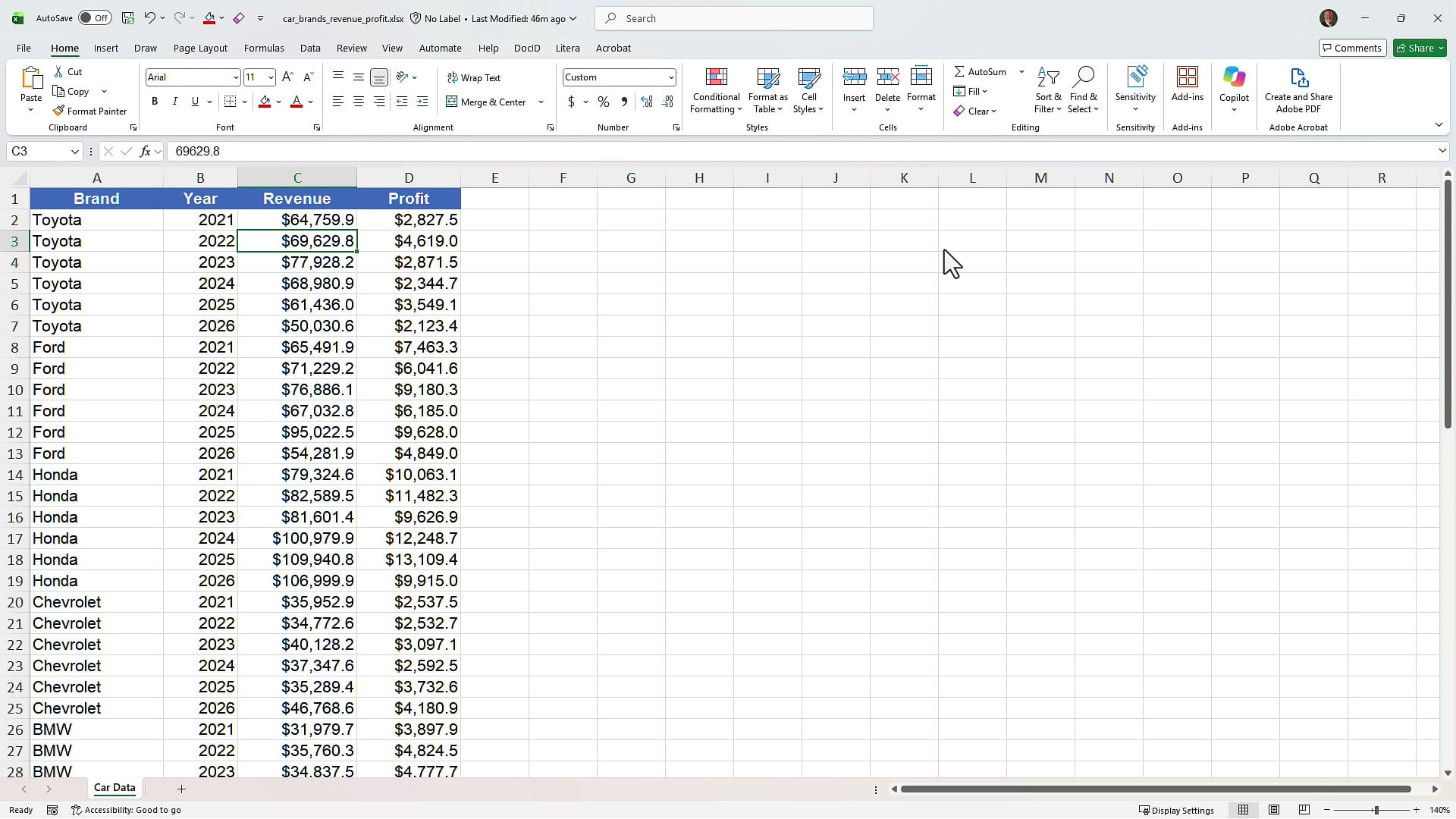This screenshot has height=819, width=1456.
Task: Click Create and Share Adobe PDF
Action: click(1298, 89)
